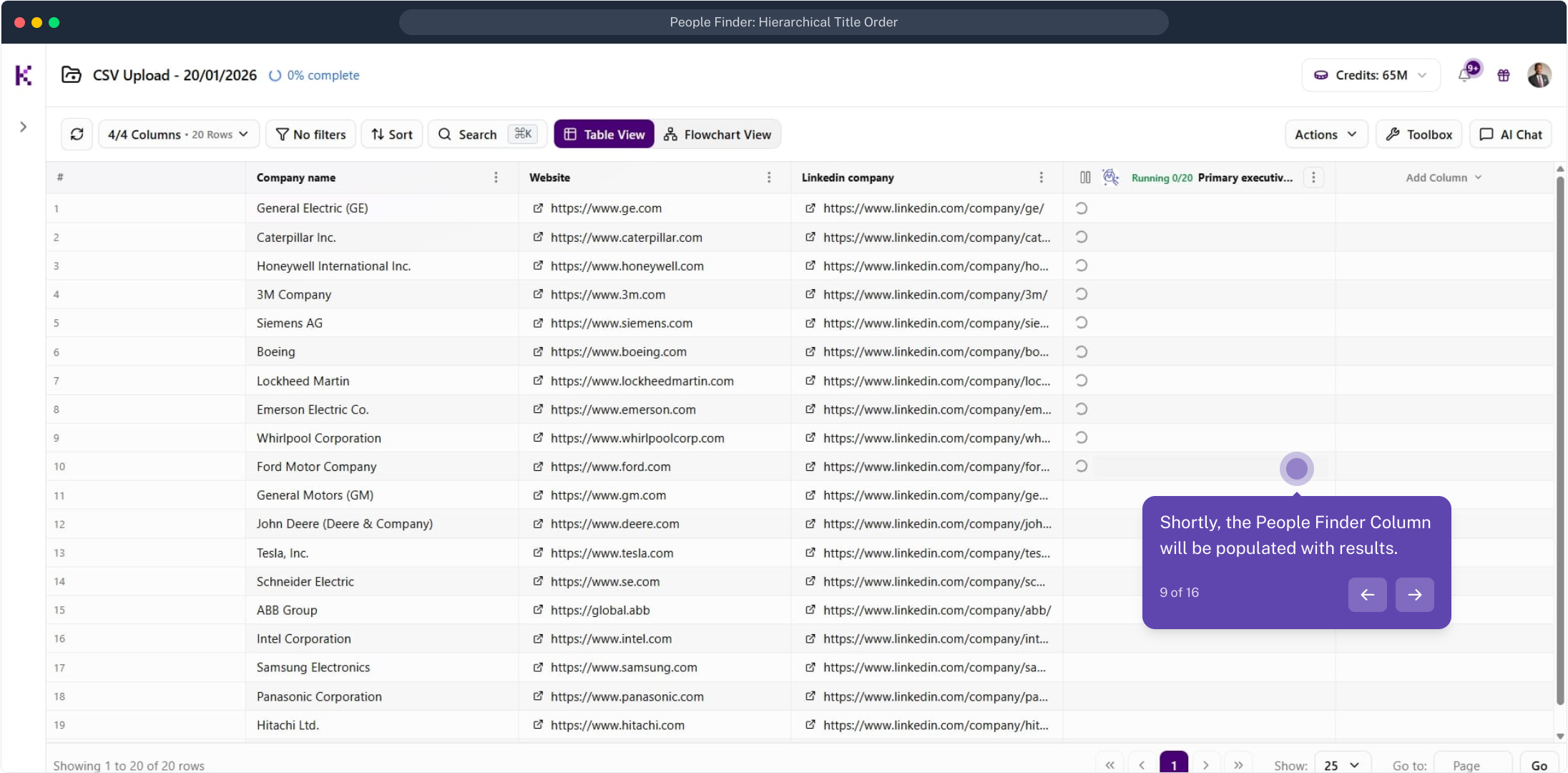
Task: Open Website column options menu
Action: (x=769, y=178)
